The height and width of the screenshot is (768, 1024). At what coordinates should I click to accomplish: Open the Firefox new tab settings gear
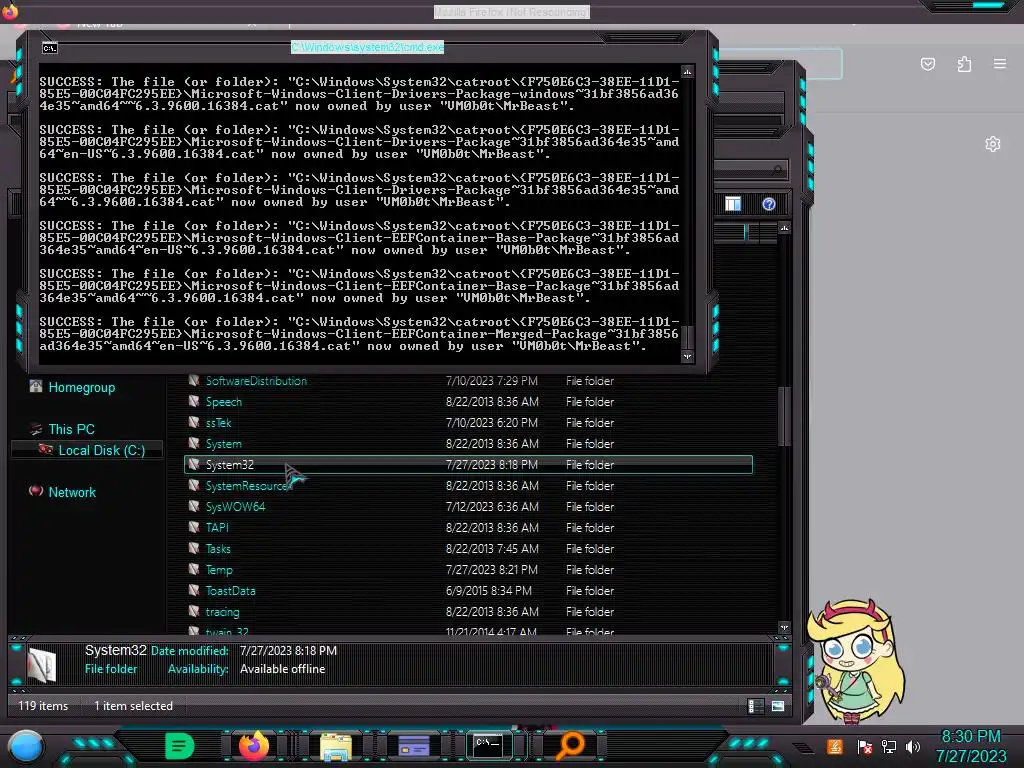(x=993, y=144)
